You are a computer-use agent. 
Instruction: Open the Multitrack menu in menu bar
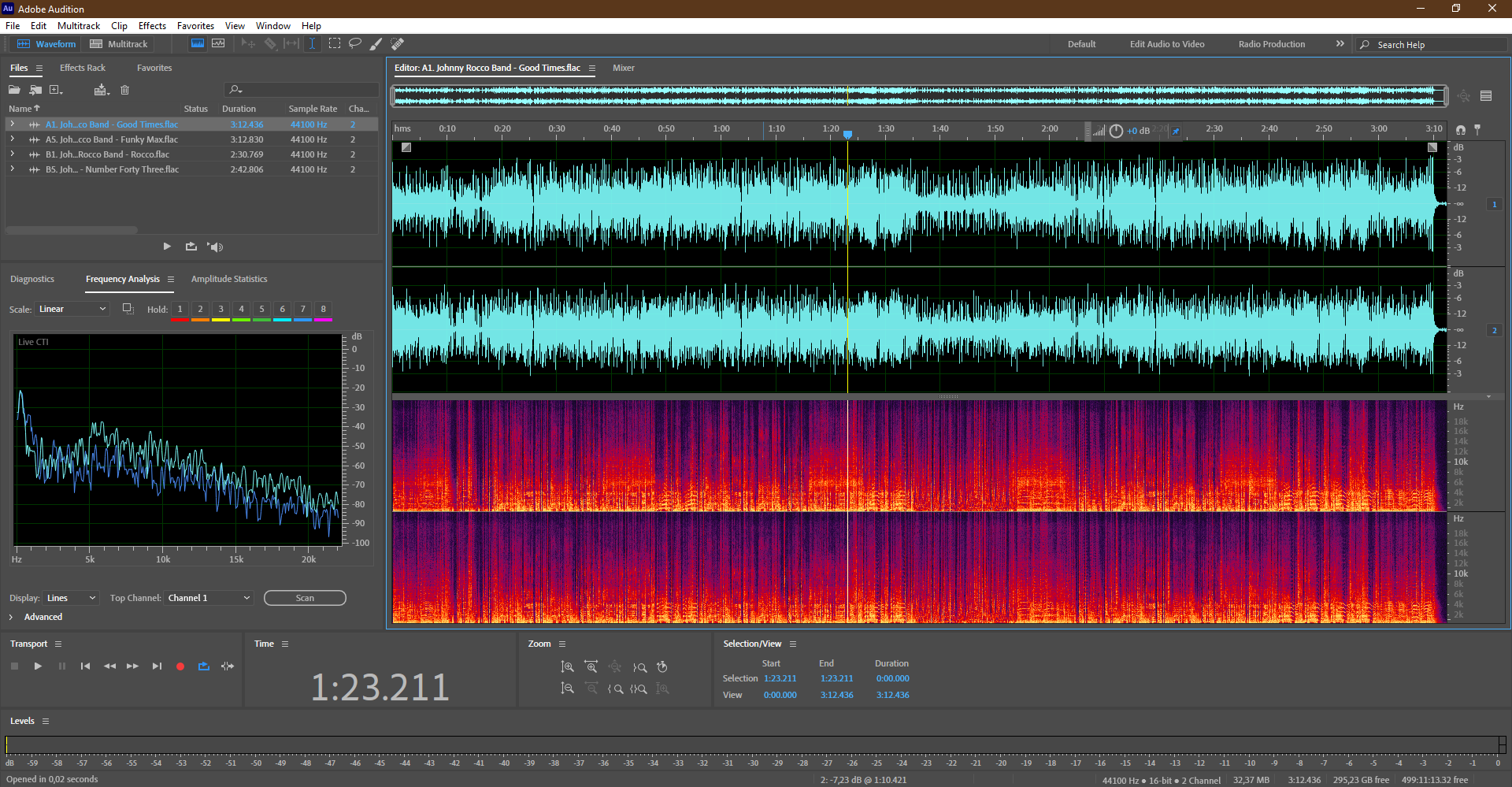79,26
